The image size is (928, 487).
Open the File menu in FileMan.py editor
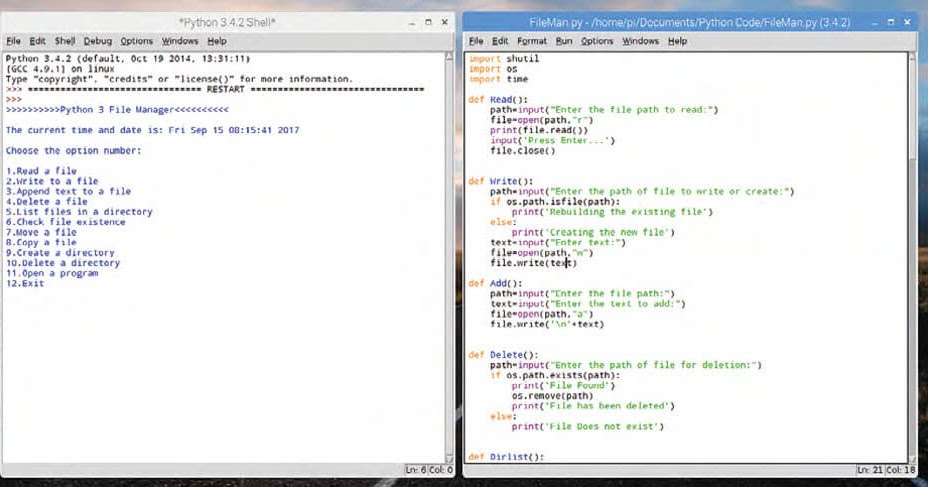pos(476,41)
